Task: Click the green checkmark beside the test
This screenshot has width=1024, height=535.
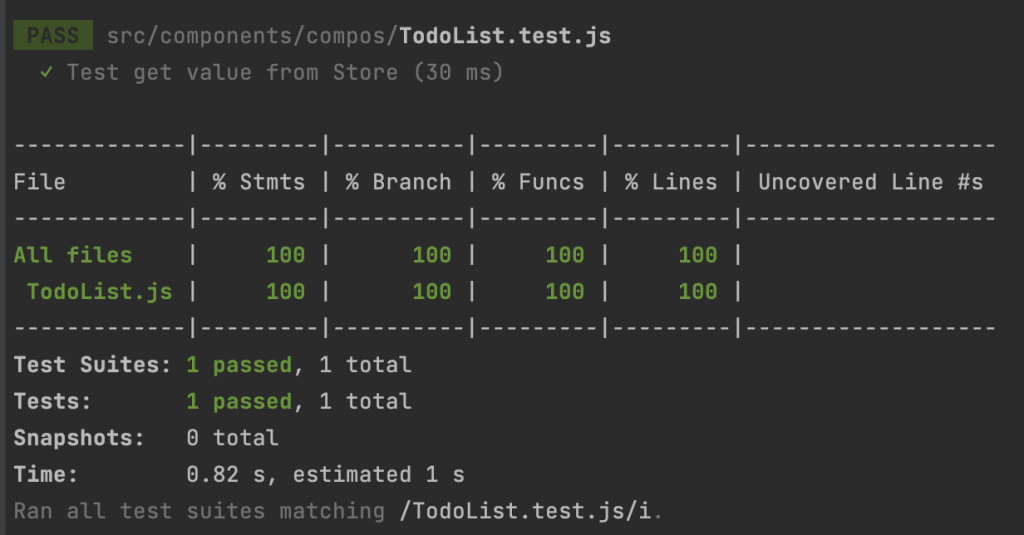Action: coord(46,72)
